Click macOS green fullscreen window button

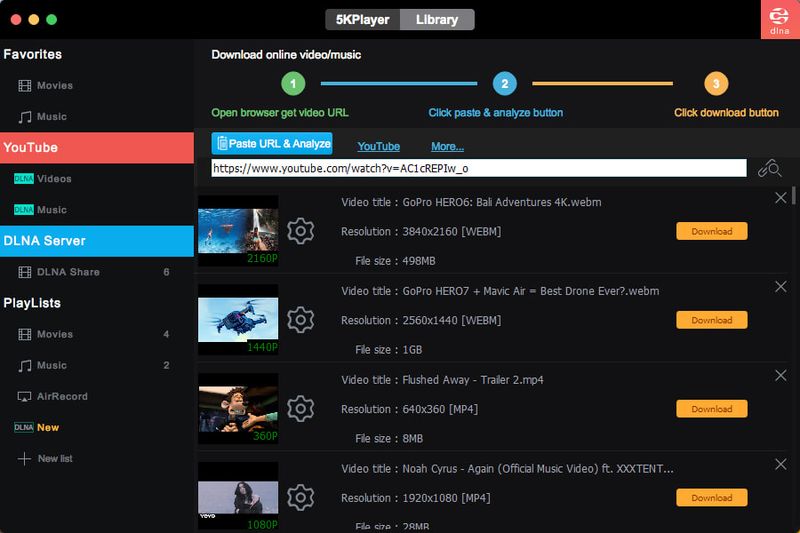[x=52, y=19]
